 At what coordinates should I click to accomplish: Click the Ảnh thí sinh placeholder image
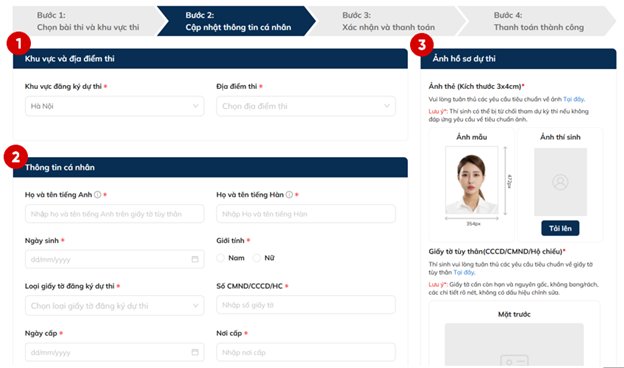pyautogui.click(x=560, y=182)
